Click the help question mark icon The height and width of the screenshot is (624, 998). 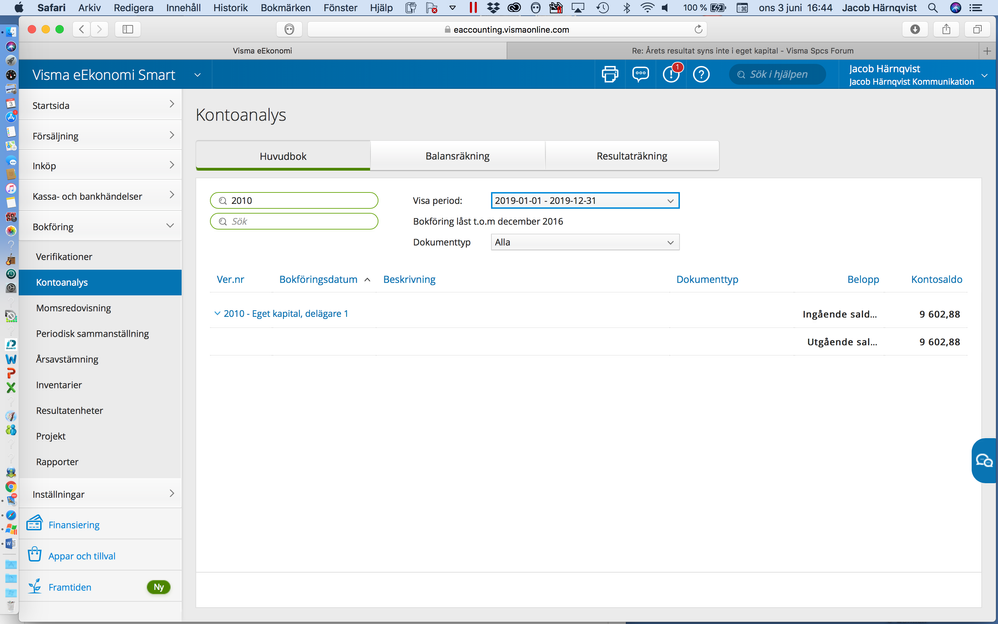pyautogui.click(x=701, y=74)
